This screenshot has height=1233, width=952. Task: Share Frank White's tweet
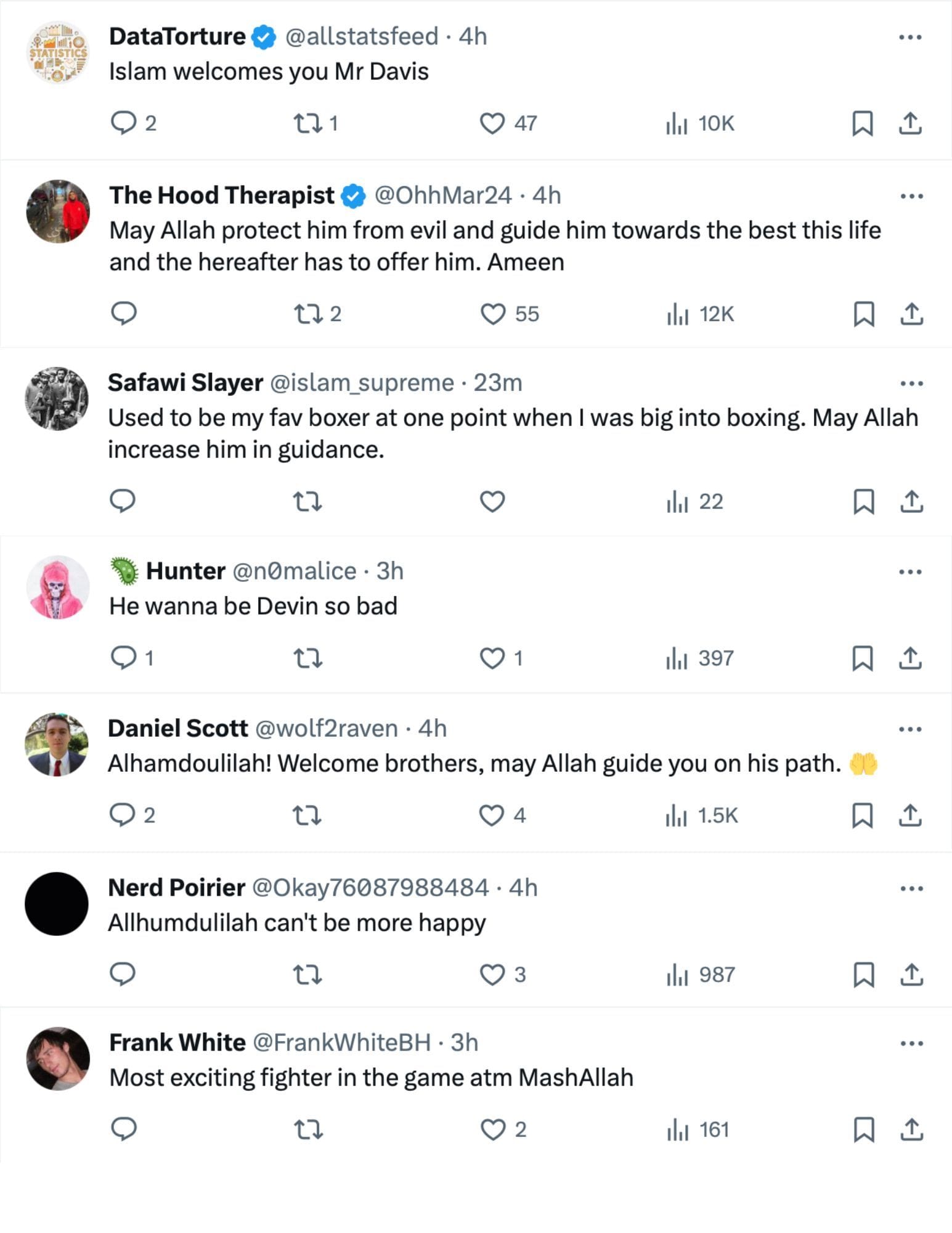coord(911,1129)
